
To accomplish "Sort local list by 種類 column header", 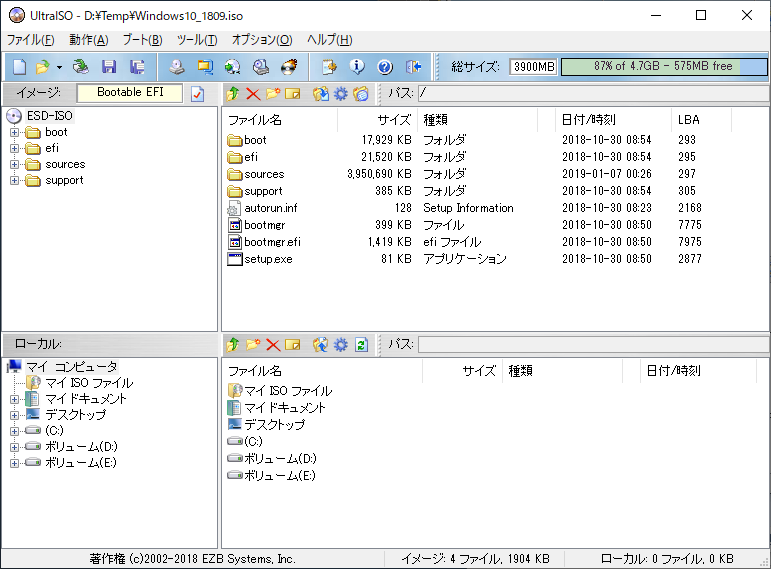I will tap(562, 371).
